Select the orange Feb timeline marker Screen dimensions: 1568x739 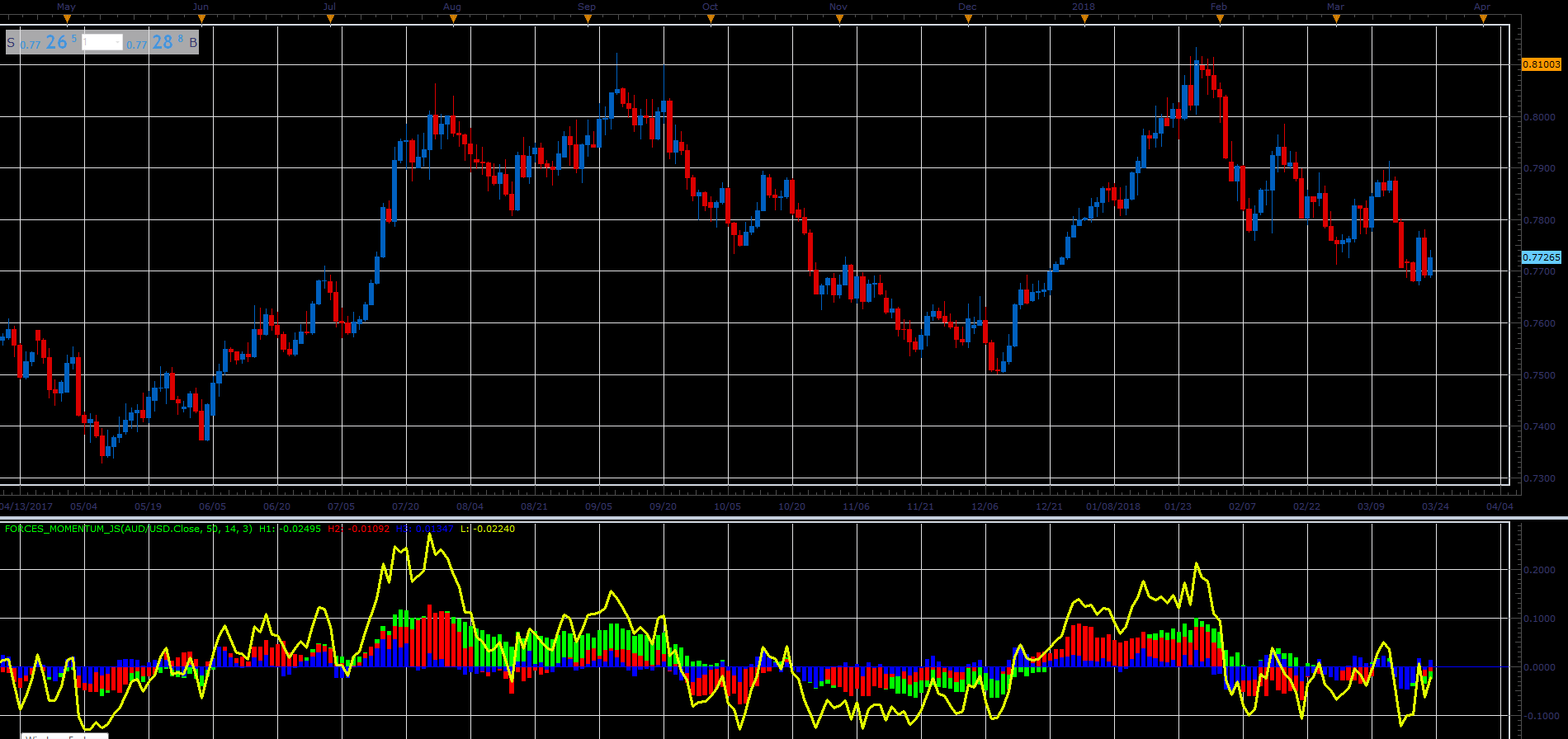point(1220,17)
